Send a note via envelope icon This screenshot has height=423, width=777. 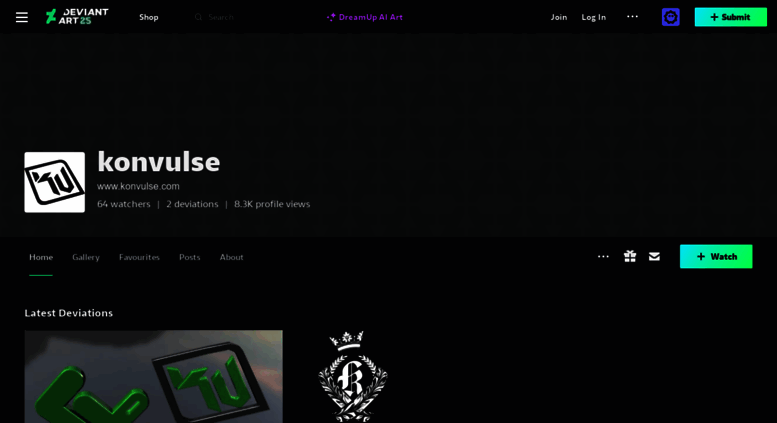(654, 256)
